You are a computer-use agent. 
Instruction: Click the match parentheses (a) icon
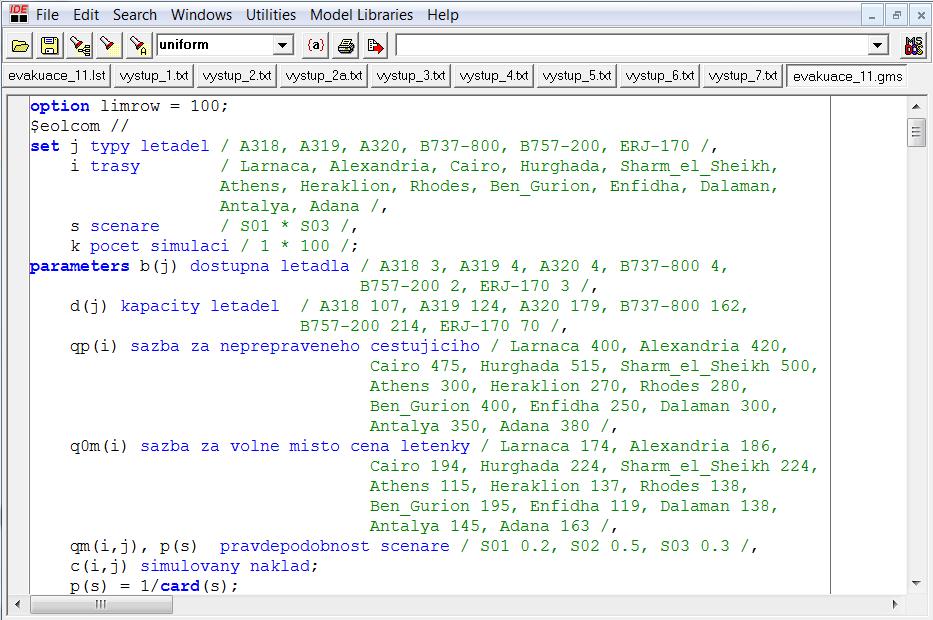tap(316, 46)
